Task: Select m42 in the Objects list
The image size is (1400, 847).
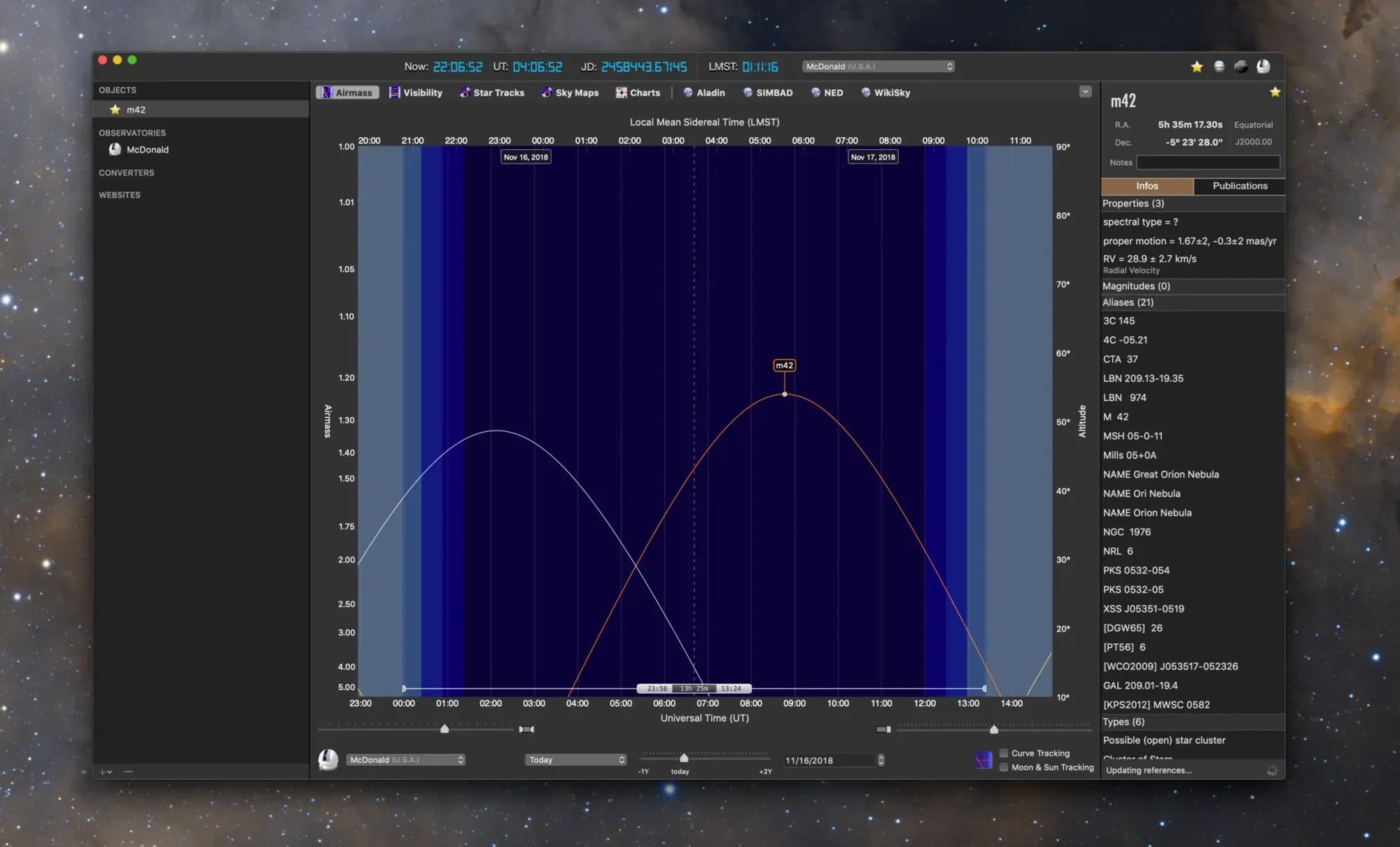Action: point(136,110)
